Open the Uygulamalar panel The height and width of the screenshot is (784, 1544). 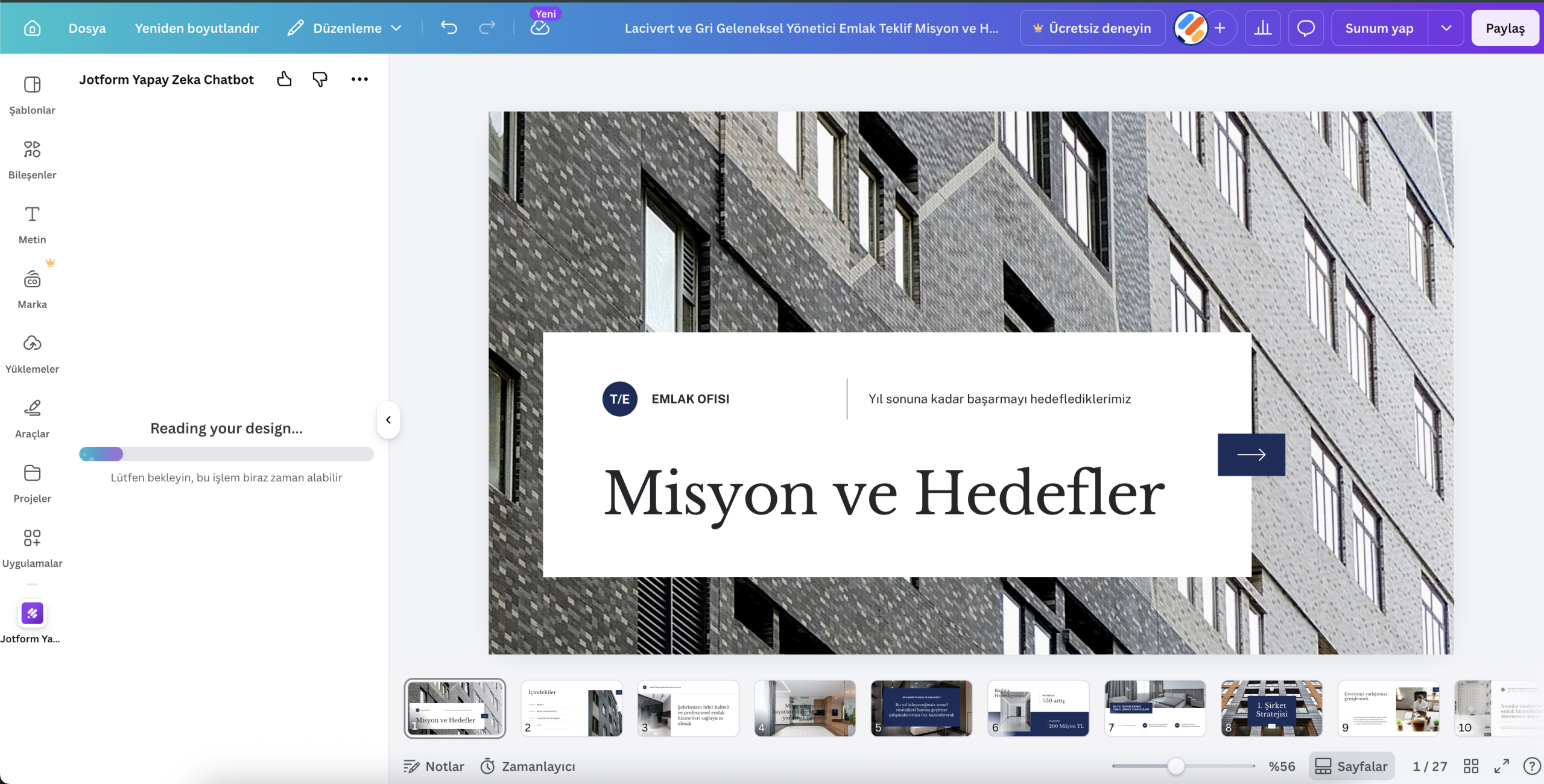click(32, 546)
